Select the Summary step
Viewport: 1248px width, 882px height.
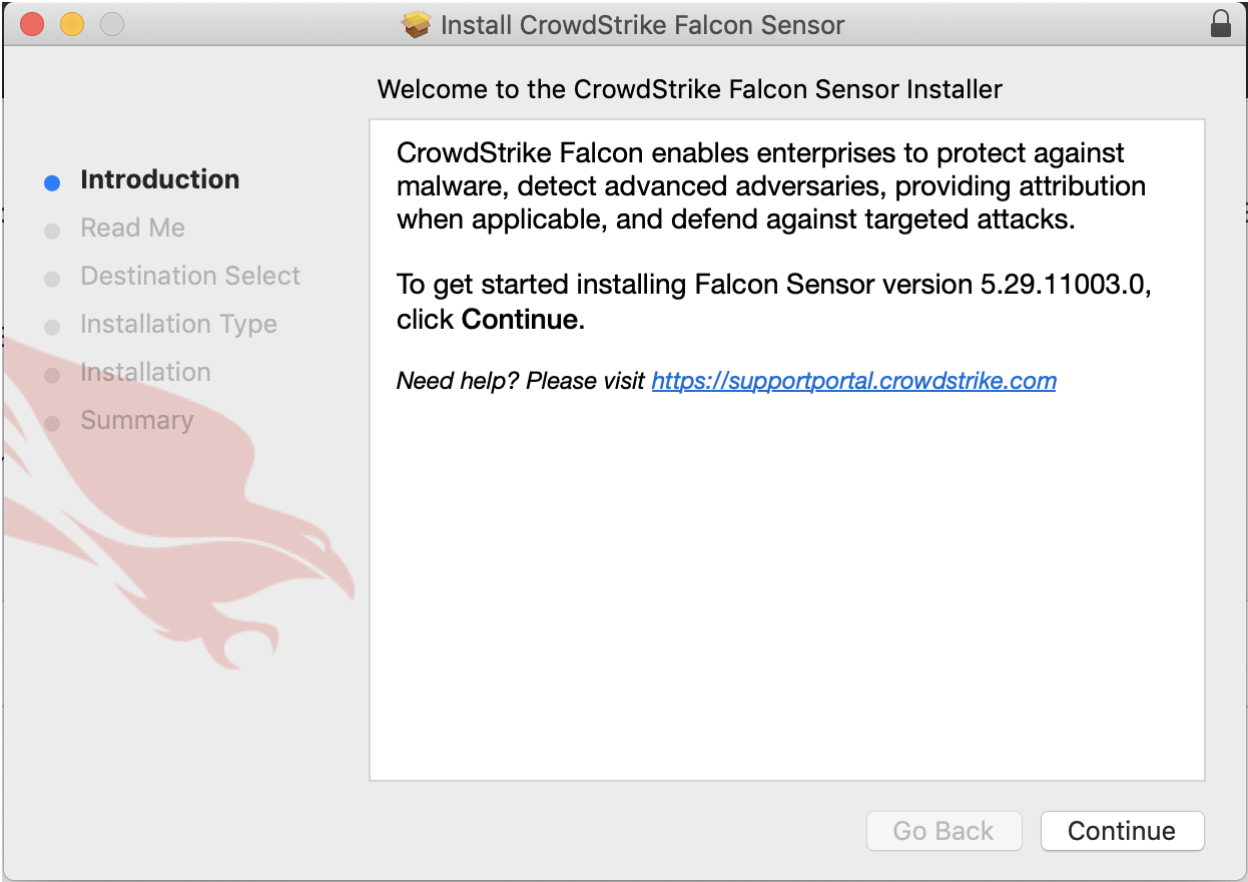pyautogui.click(x=136, y=420)
